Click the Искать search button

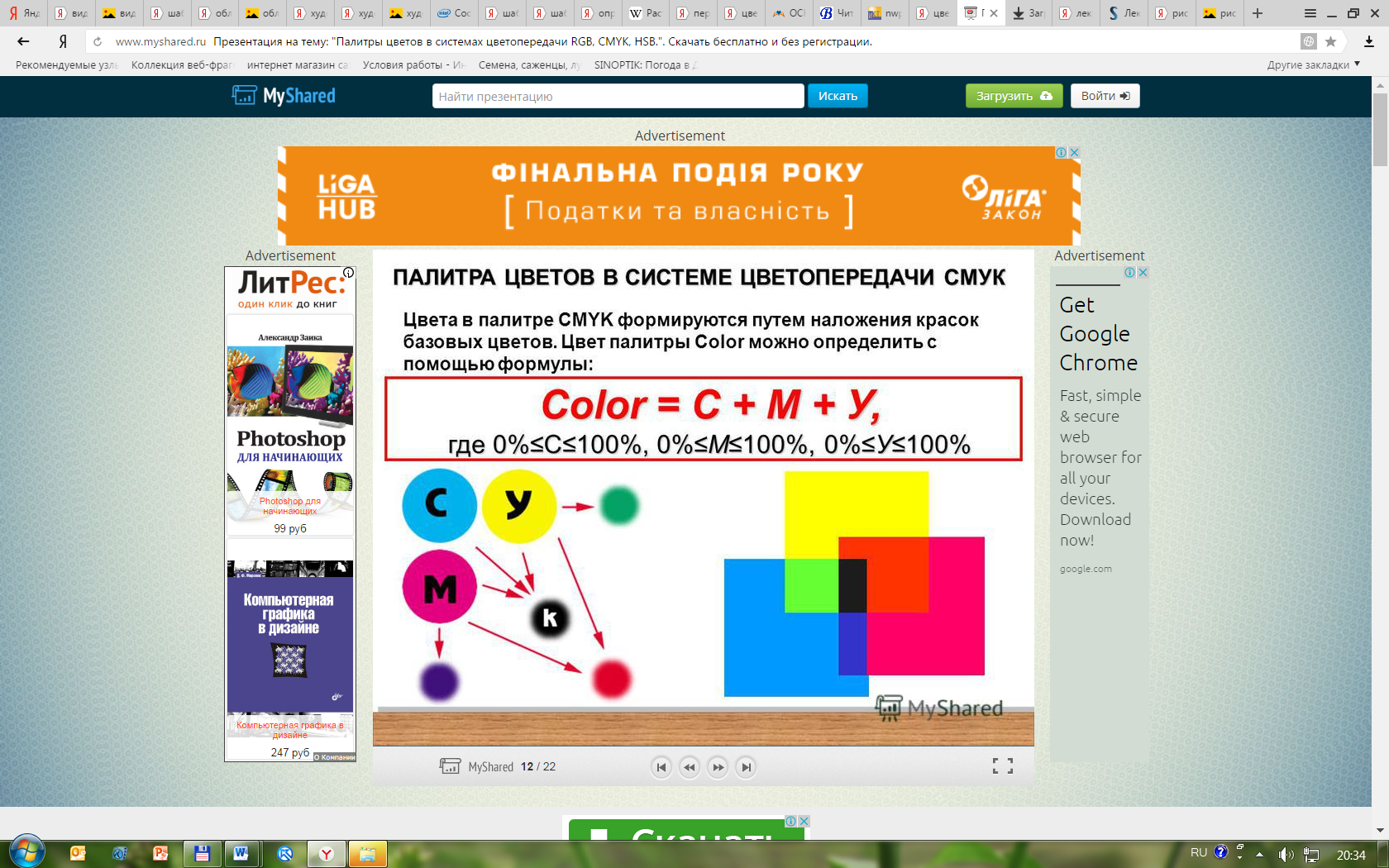tap(838, 96)
